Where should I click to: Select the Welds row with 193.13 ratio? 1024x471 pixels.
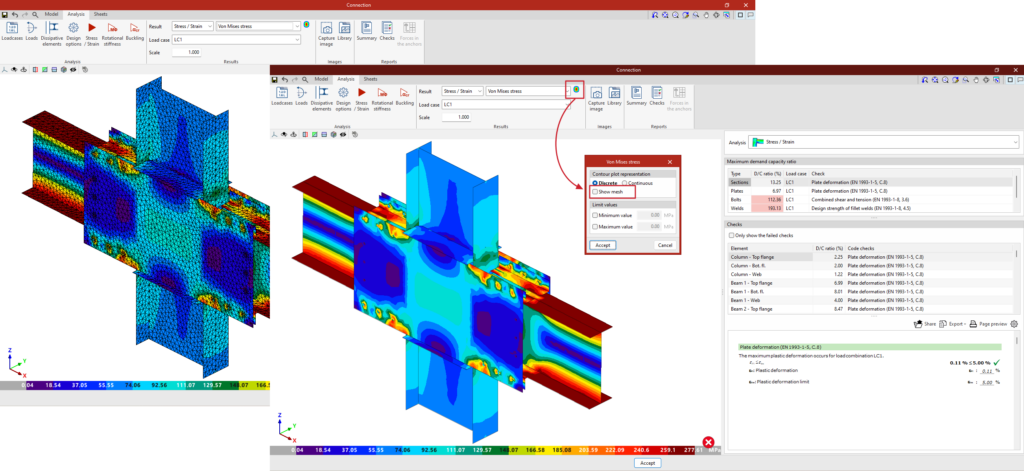point(871,208)
